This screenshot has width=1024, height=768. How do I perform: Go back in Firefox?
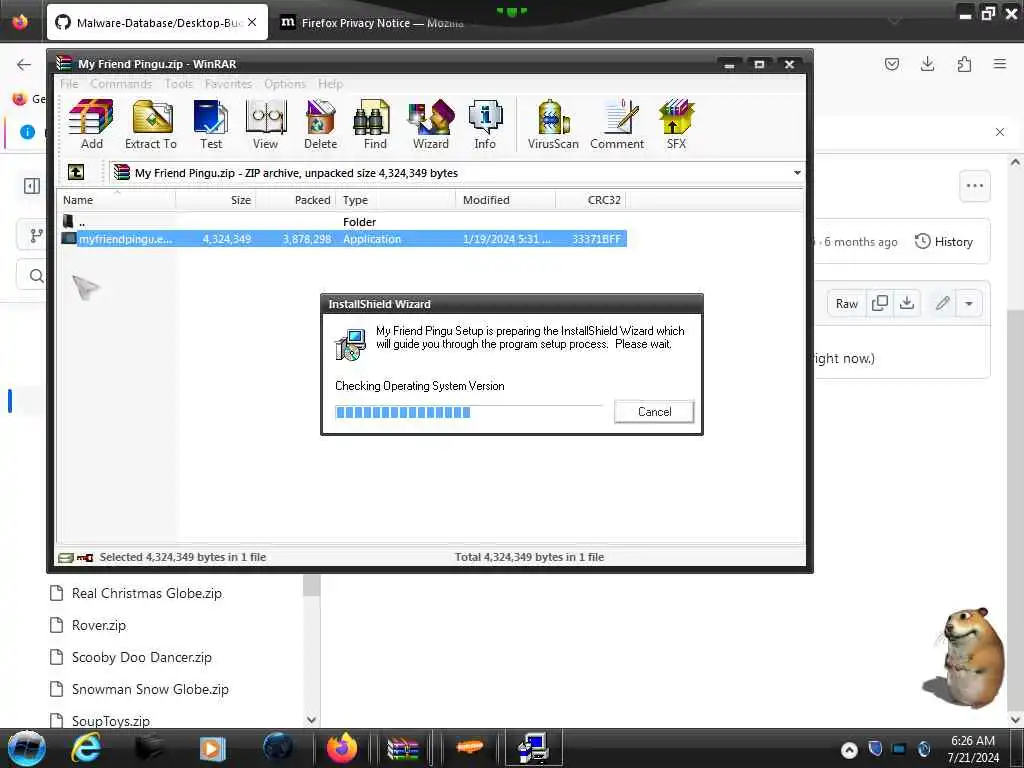click(x=24, y=64)
